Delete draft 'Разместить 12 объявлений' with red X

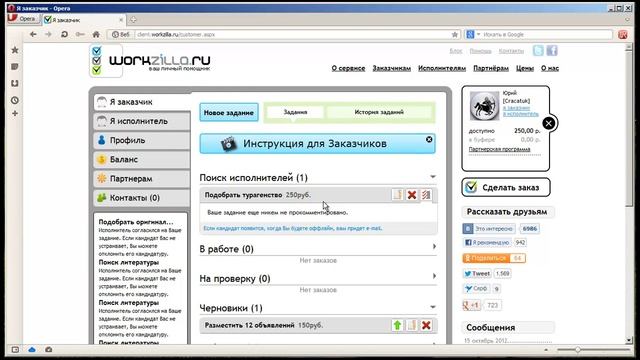point(426,325)
